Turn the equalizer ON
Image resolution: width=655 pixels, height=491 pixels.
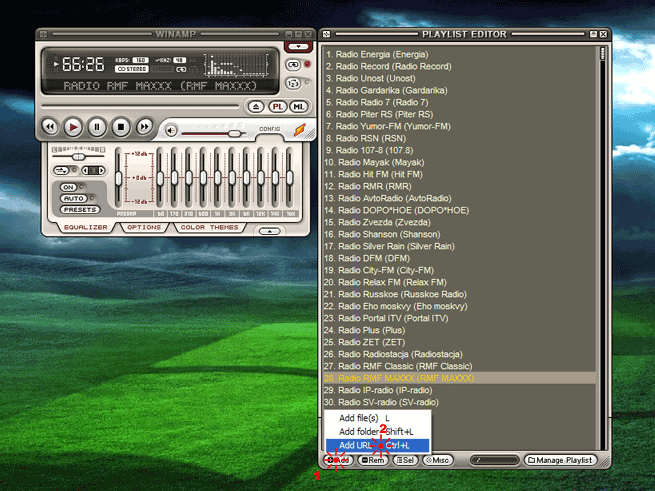[68, 187]
